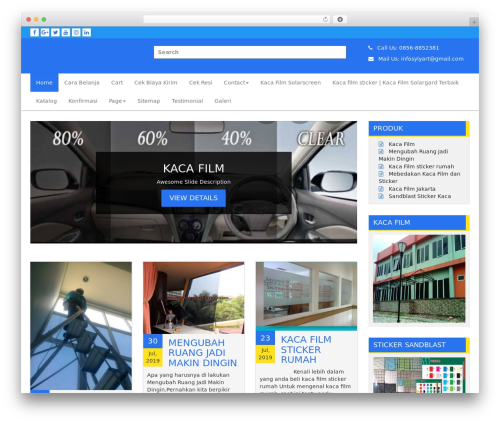This screenshot has width=500, height=423.
Task: Open the Cart menu item
Action: (x=117, y=83)
